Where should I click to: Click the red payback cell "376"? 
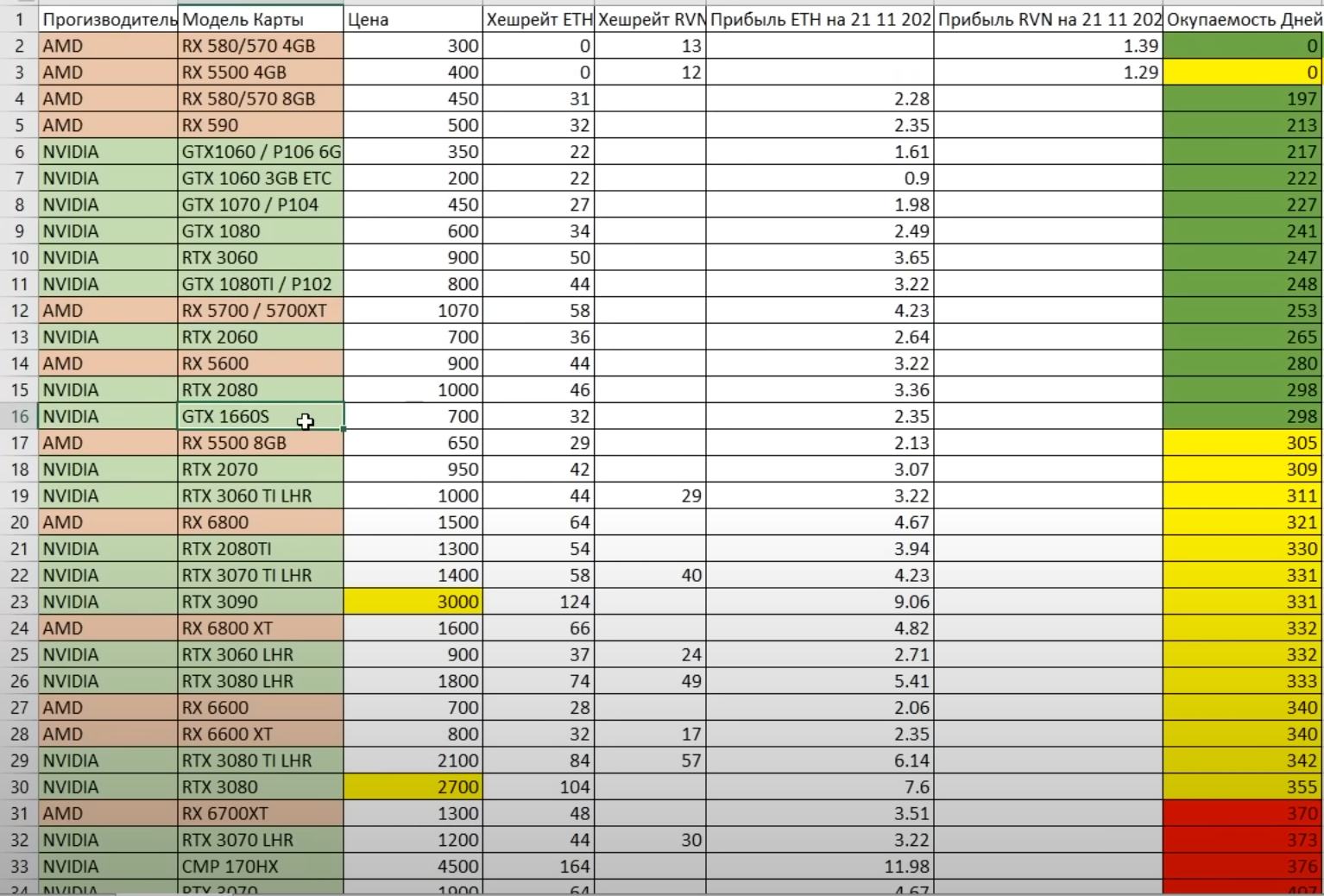coord(1244,866)
